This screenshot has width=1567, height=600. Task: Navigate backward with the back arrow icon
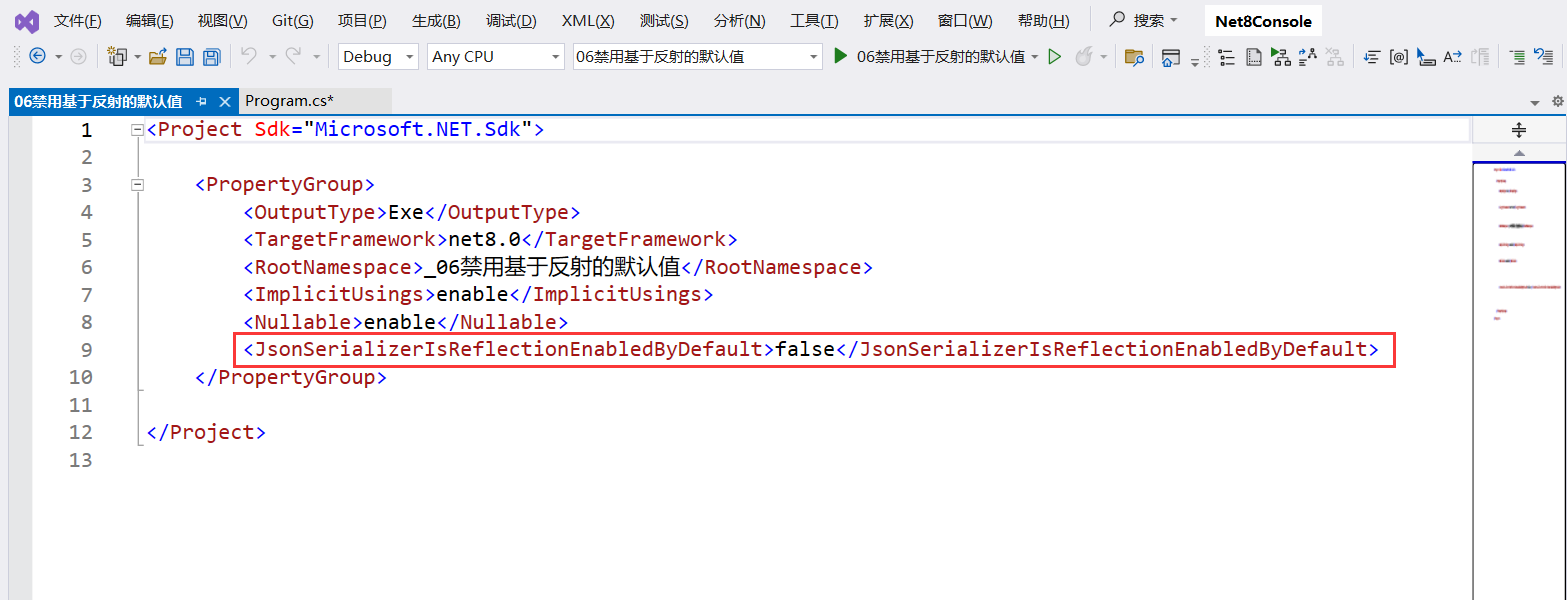[x=37, y=57]
